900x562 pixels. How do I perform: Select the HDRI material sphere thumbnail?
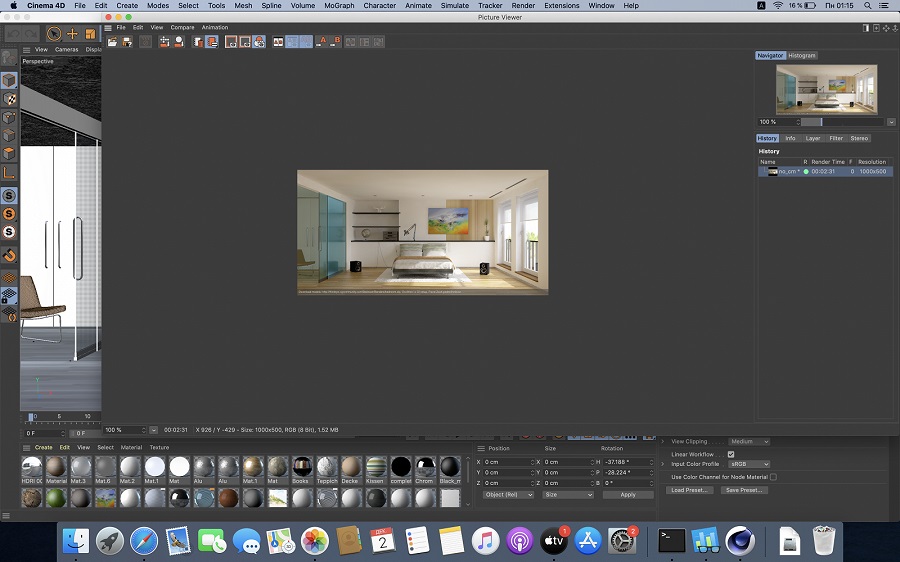coord(32,467)
